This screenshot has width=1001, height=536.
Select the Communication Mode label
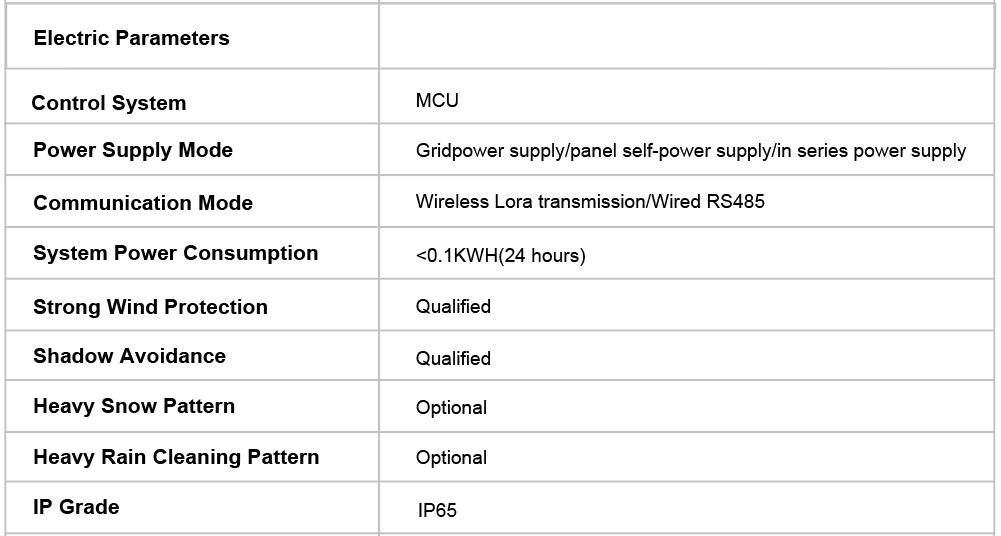[x=143, y=203]
